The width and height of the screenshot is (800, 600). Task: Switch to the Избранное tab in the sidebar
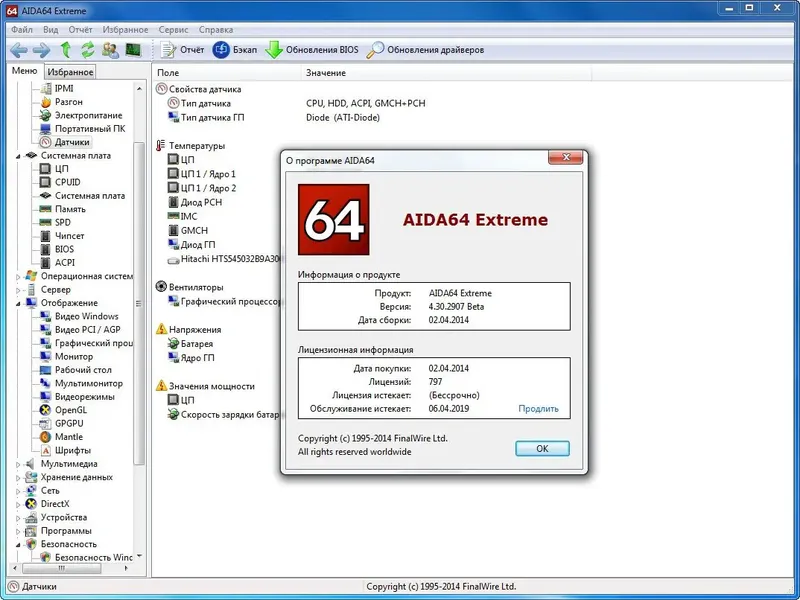(x=70, y=72)
